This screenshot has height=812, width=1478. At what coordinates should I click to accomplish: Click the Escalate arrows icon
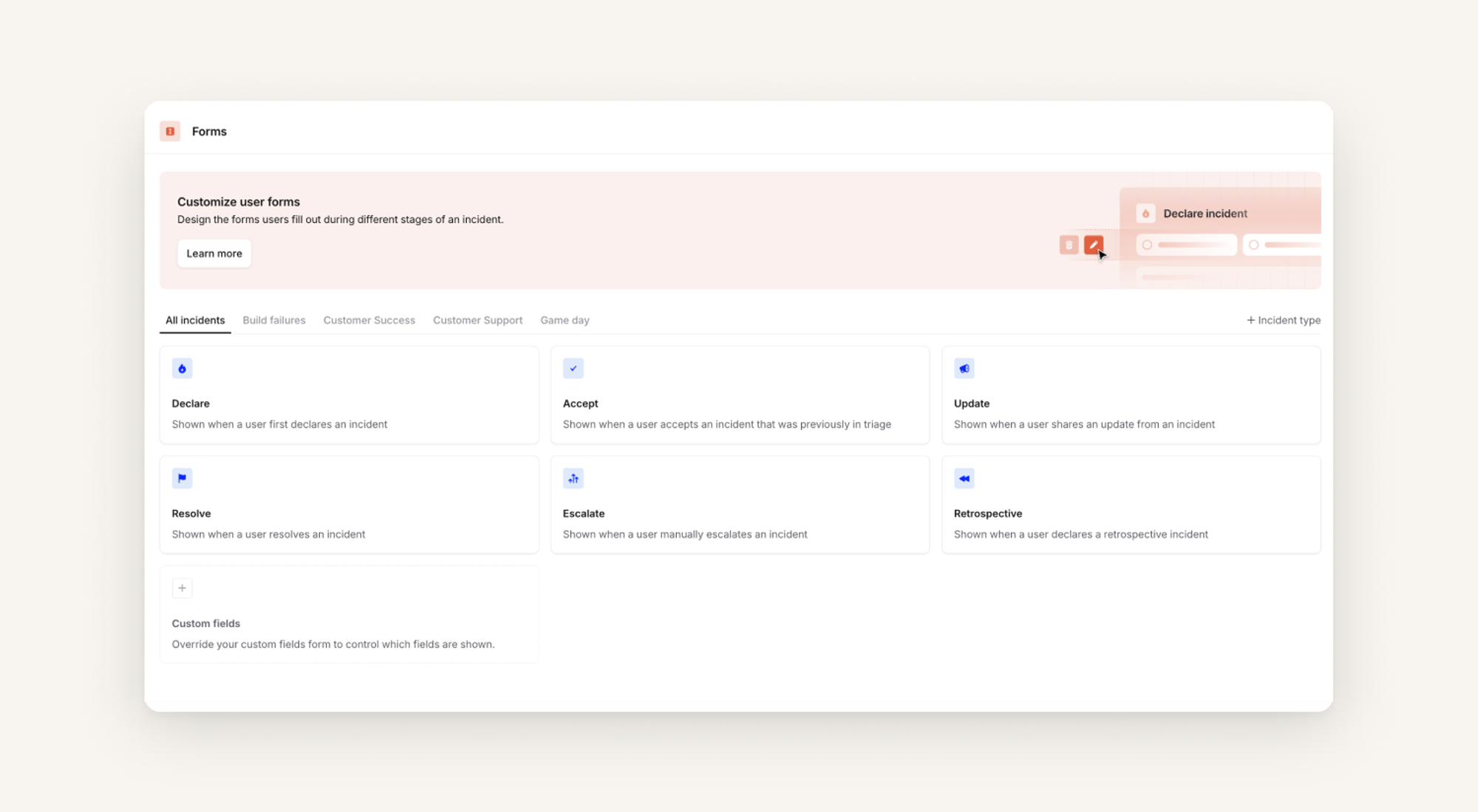573,478
